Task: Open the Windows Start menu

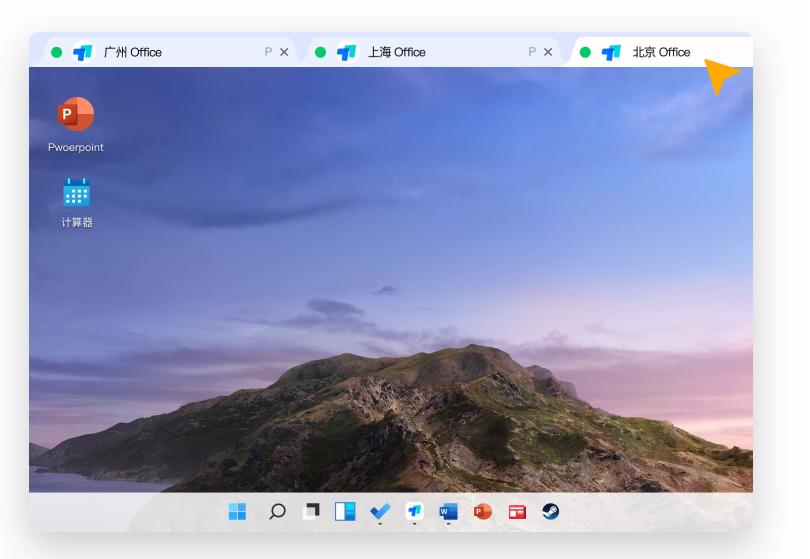Action: [238, 512]
